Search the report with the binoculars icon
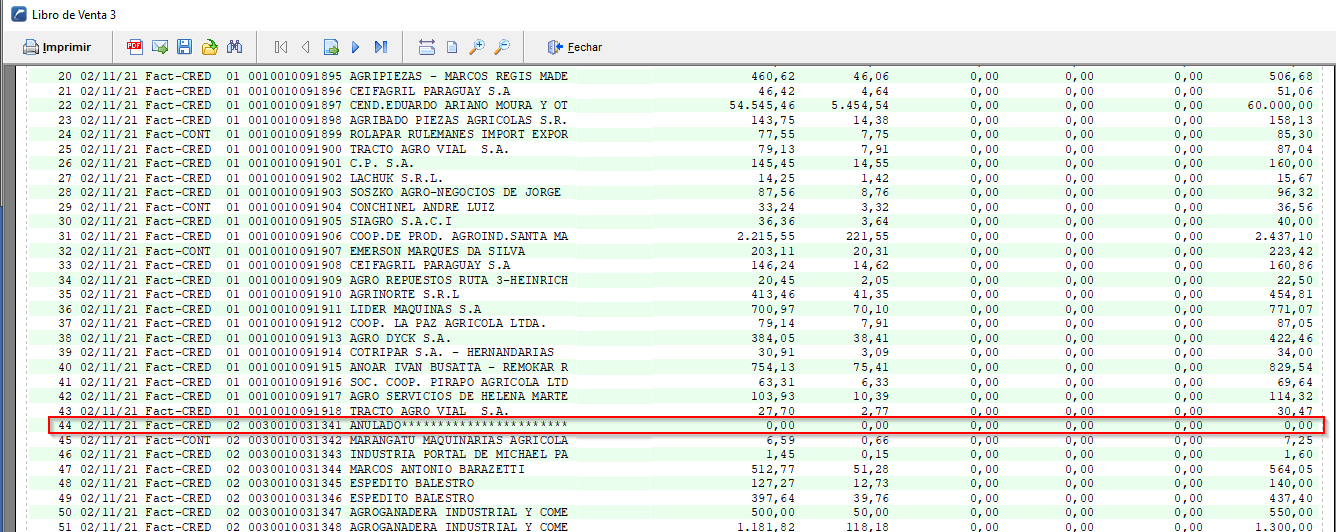The height and width of the screenshot is (532, 1336). (x=235, y=47)
